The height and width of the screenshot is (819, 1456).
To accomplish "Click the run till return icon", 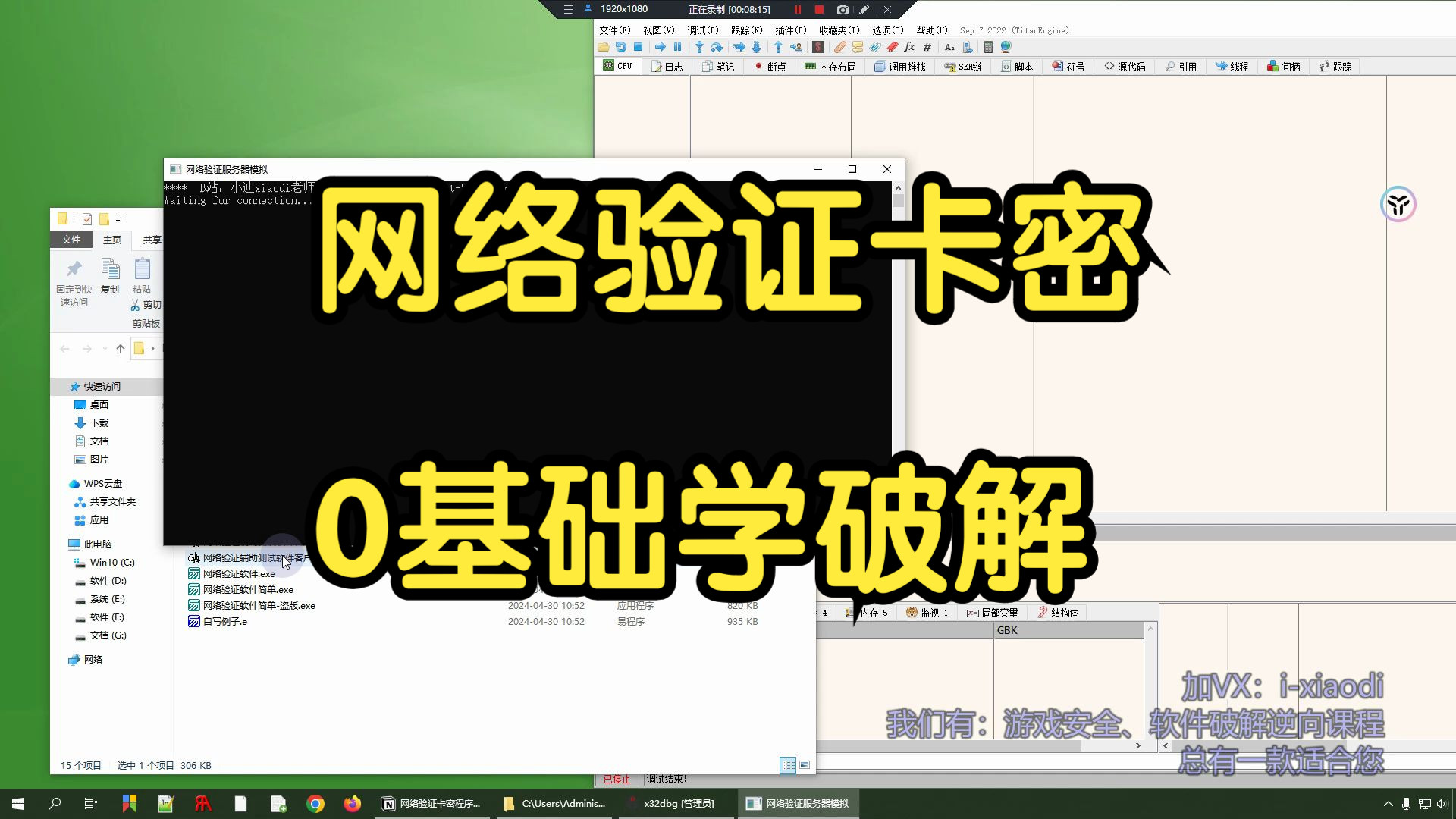I will tap(778, 47).
